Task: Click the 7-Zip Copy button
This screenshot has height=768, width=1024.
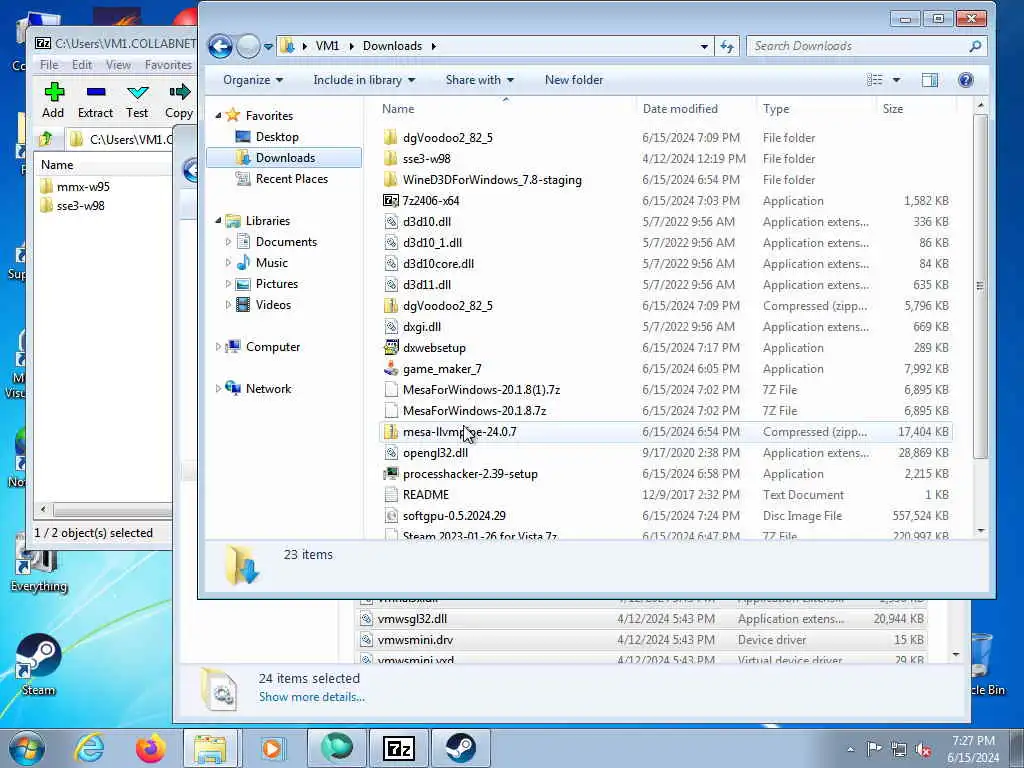Action: point(179,101)
